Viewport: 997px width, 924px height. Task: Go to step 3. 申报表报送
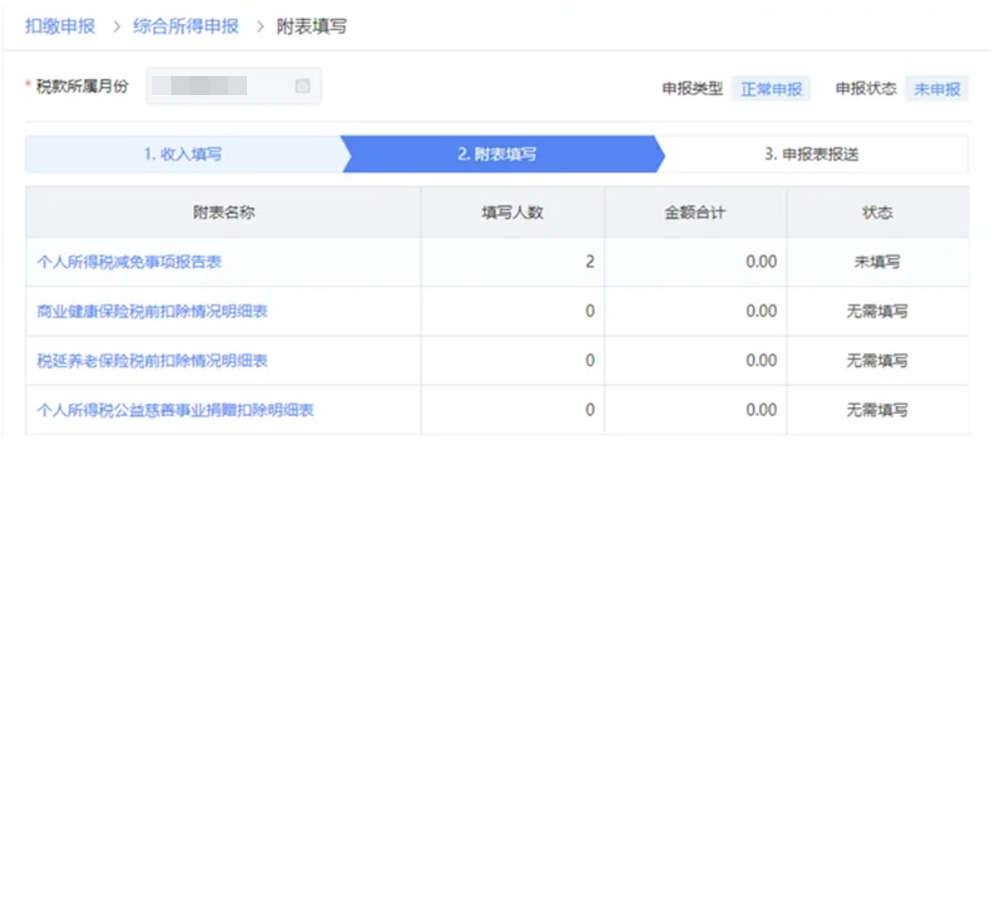(x=811, y=154)
